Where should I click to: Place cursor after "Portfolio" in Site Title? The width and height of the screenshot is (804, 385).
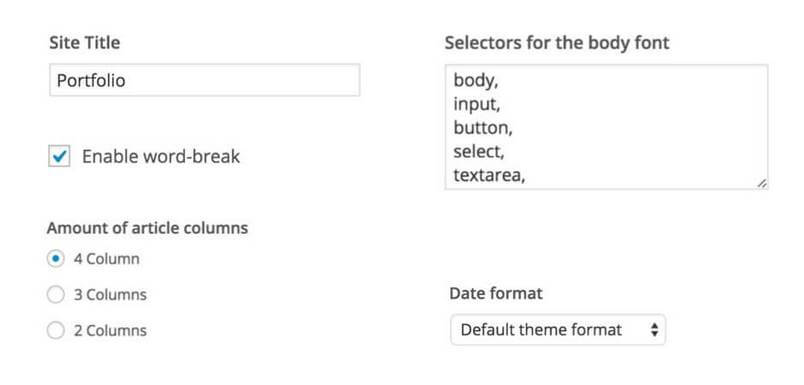127,80
